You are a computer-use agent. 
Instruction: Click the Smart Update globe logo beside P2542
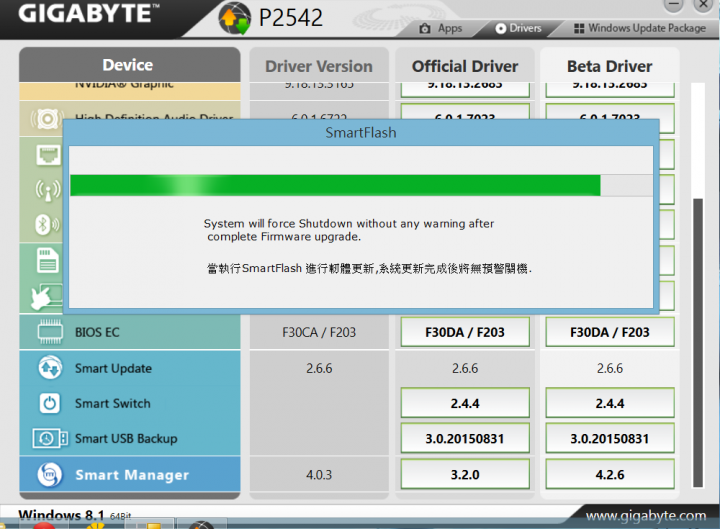235,18
